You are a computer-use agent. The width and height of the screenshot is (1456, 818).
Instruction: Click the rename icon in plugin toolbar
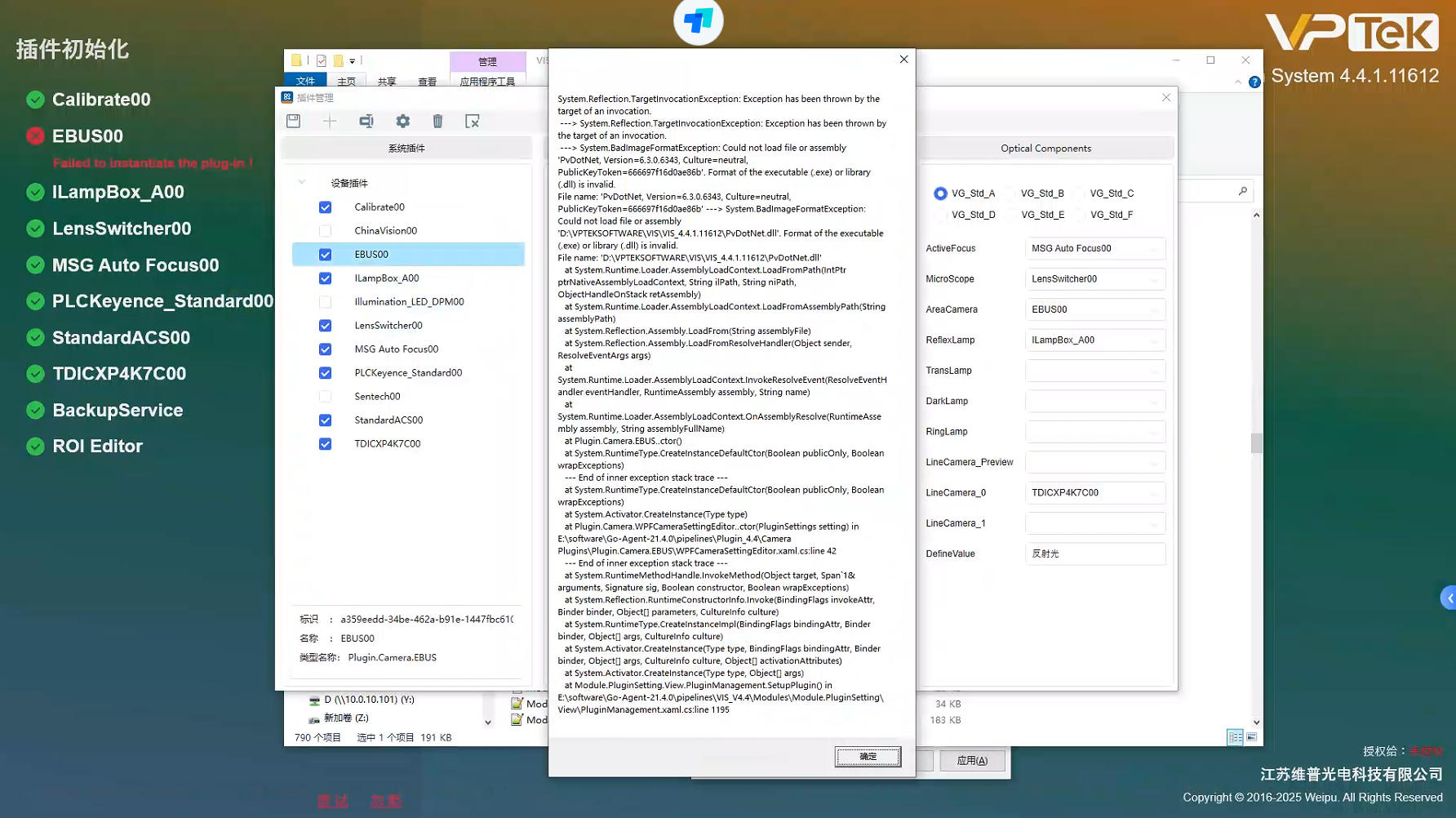[x=366, y=121]
